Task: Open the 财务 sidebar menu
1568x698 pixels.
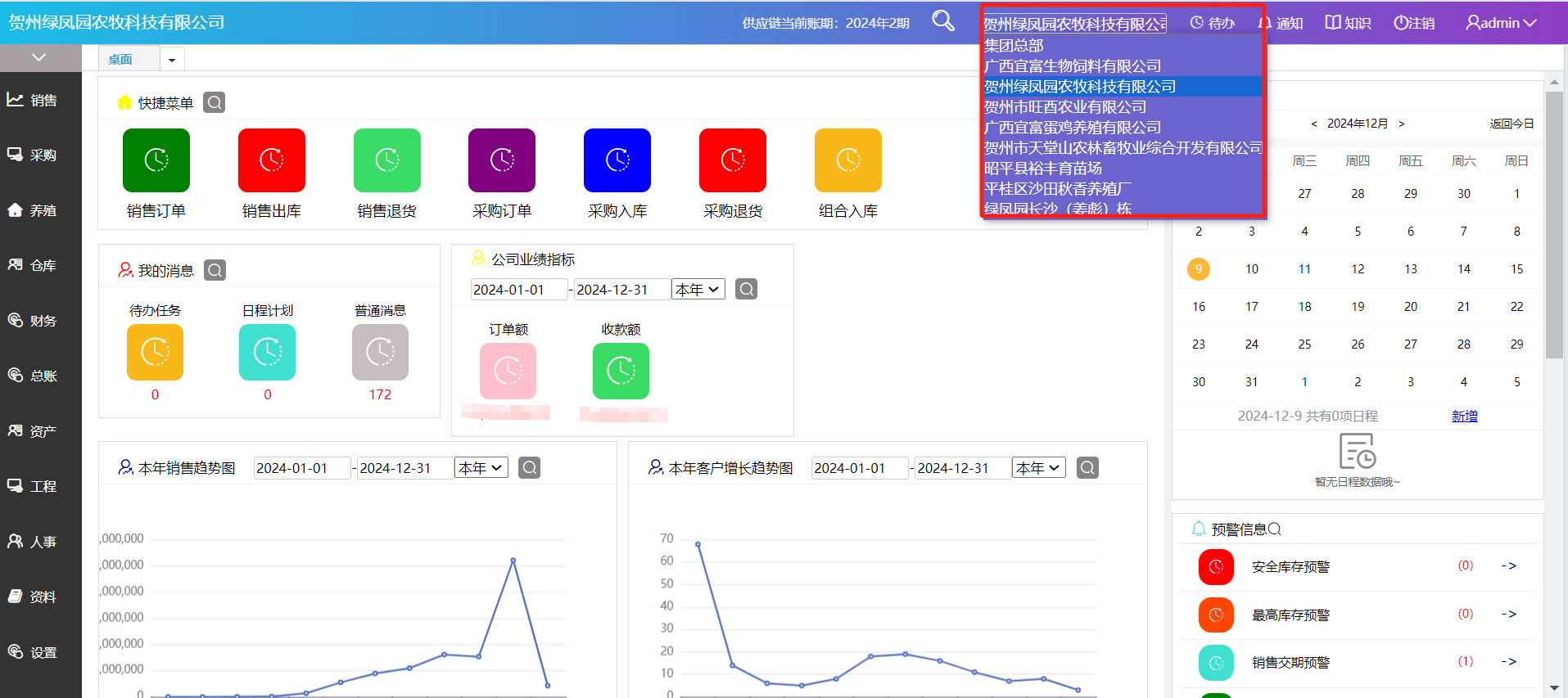Action: (43, 321)
